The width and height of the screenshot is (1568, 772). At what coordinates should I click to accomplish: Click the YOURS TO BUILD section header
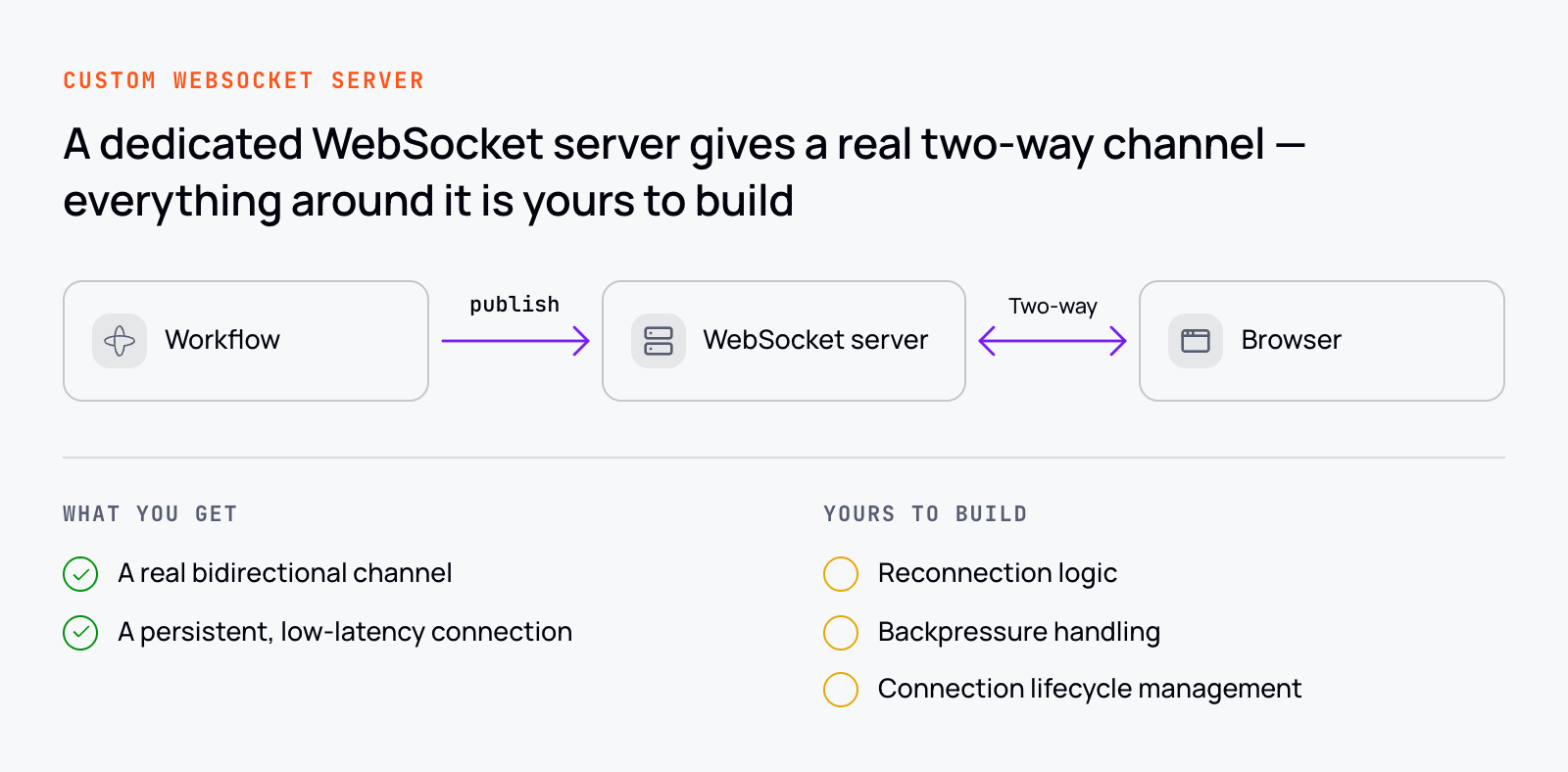click(x=925, y=514)
